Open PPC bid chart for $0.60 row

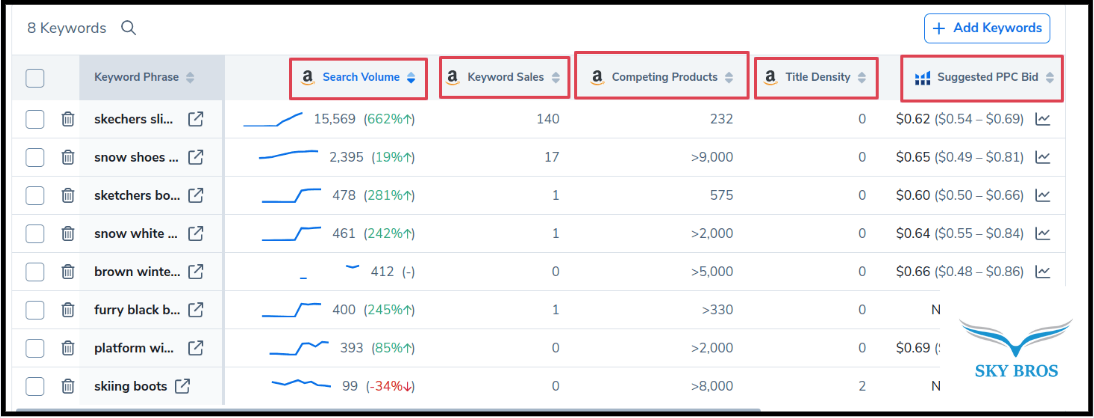click(x=1042, y=195)
